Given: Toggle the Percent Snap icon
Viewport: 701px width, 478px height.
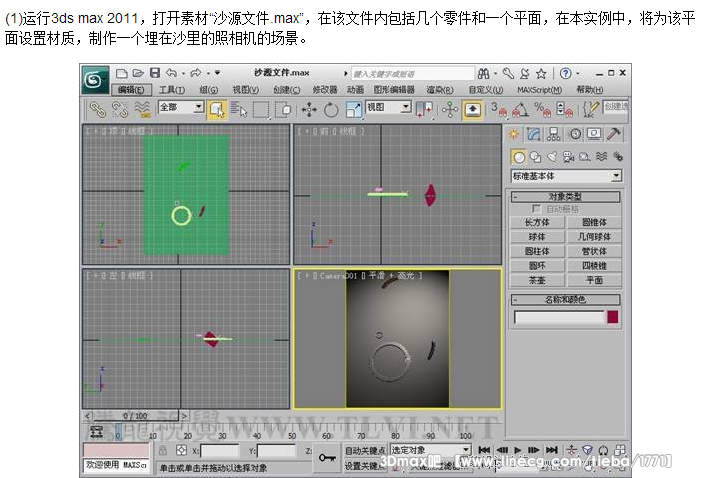Looking at the screenshot, I should 543,110.
